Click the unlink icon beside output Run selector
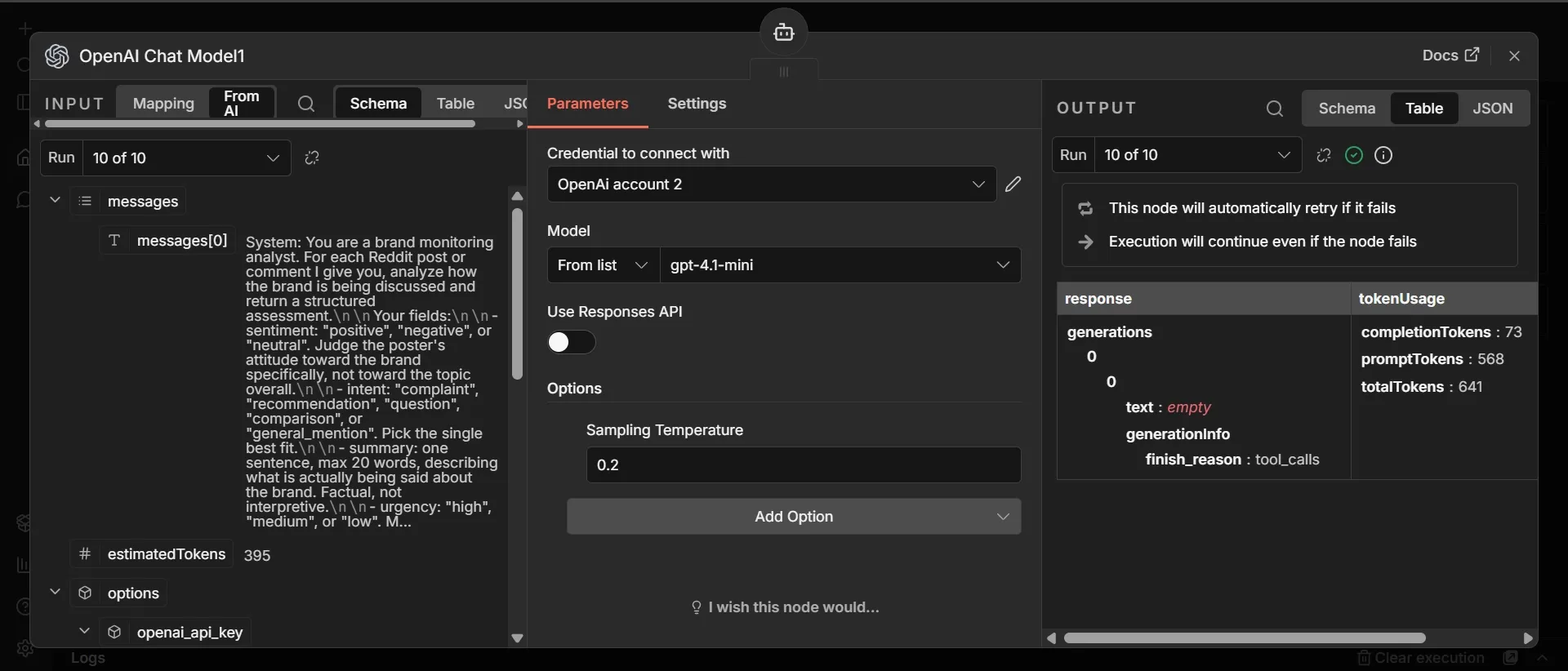This screenshot has width=1568, height=671. coord(1324,155)
